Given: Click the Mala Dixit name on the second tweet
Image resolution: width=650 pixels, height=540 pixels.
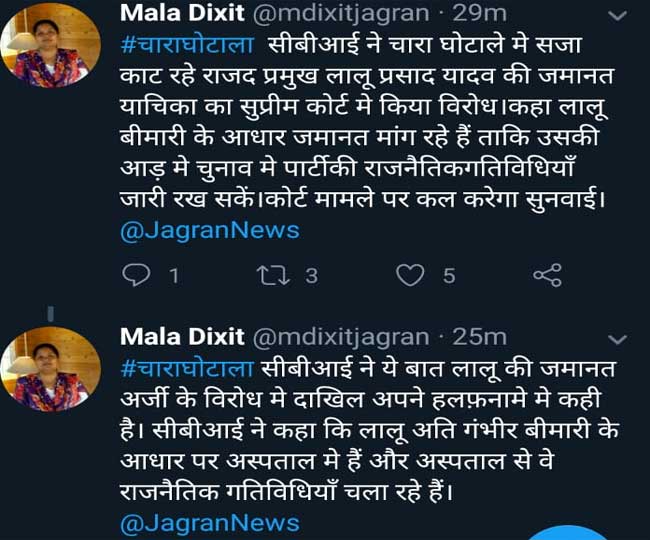Looking at the screenshot, I should (182, 336).
